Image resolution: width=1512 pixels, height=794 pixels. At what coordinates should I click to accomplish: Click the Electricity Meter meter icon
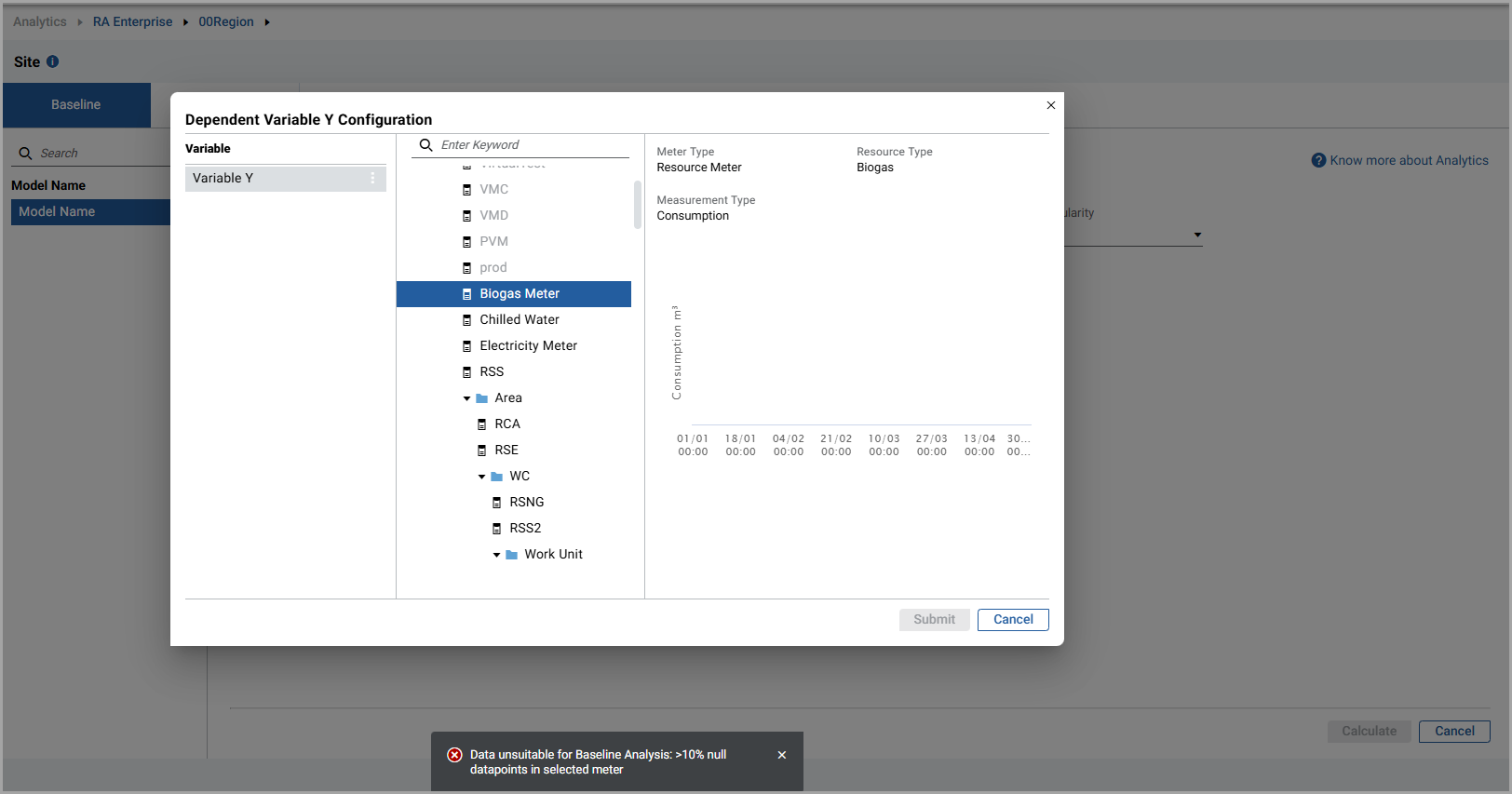click(467, 346)
